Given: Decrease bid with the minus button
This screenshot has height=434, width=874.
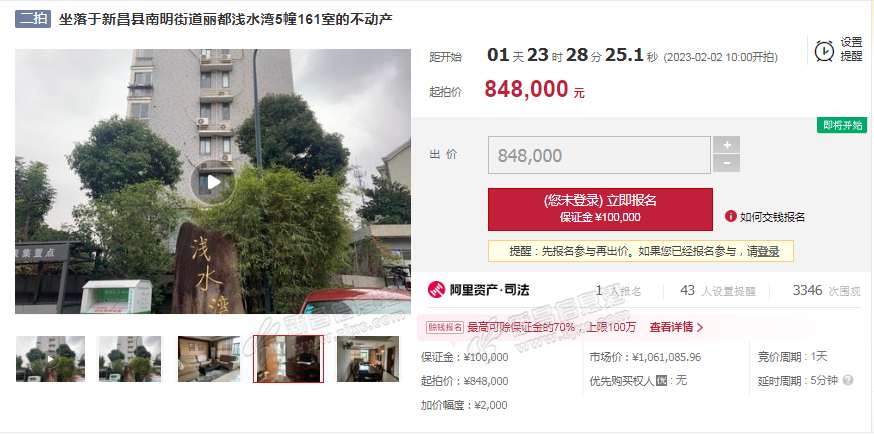Looking at the screenshot, I should click(727, 163).
